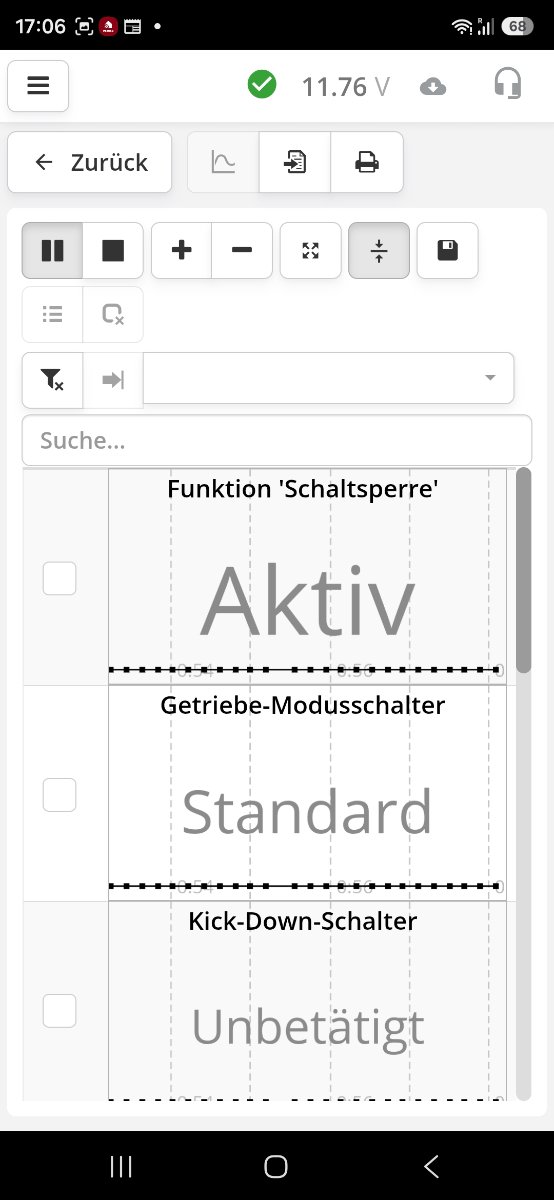Screen dimensions: 554x1200
Task: Click the cloud download icon
Action: pyautogui.click(x=433, y=87)
